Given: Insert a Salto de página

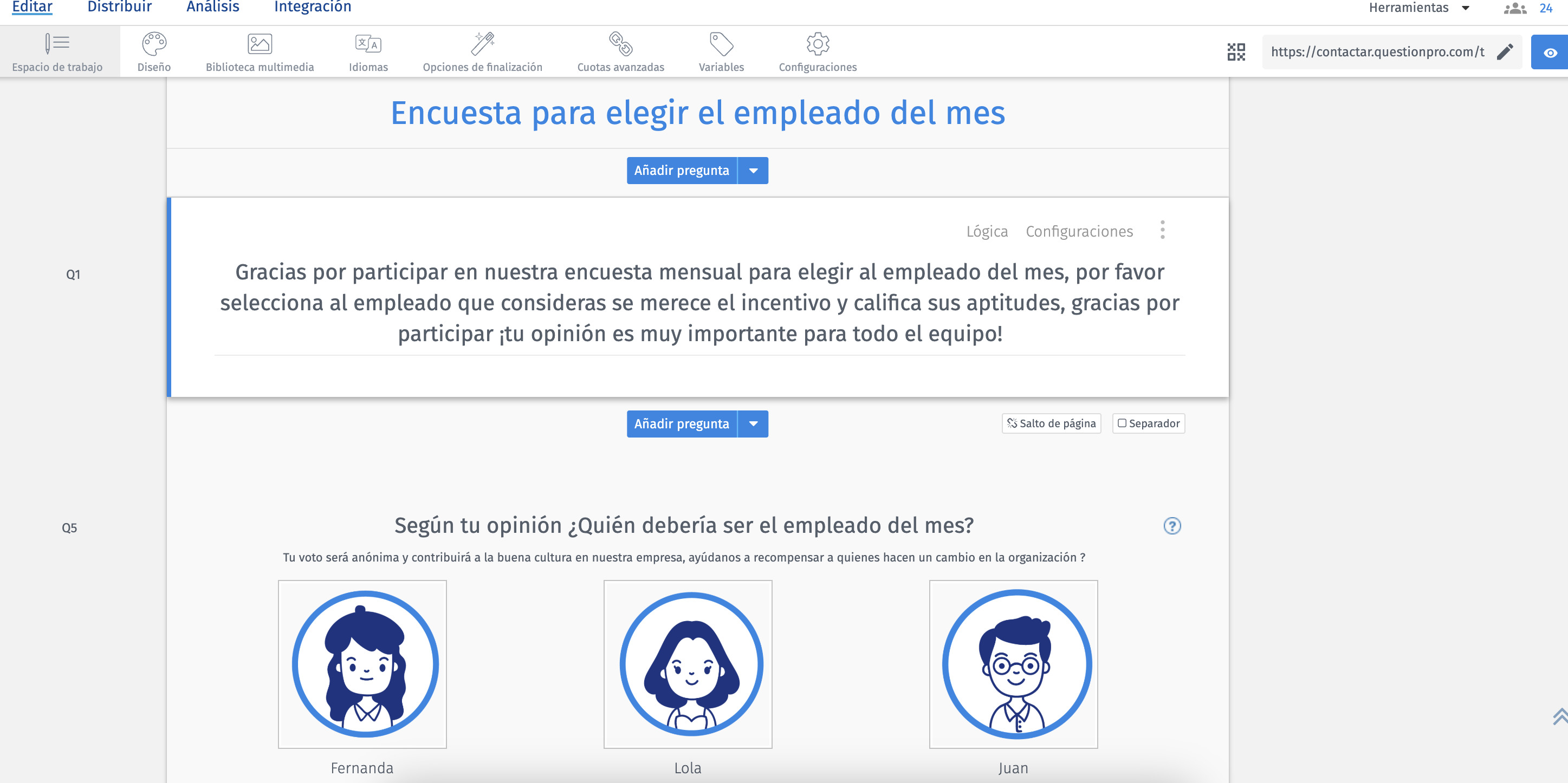Looking at the screenshot, I should (x=1051, y=423).
